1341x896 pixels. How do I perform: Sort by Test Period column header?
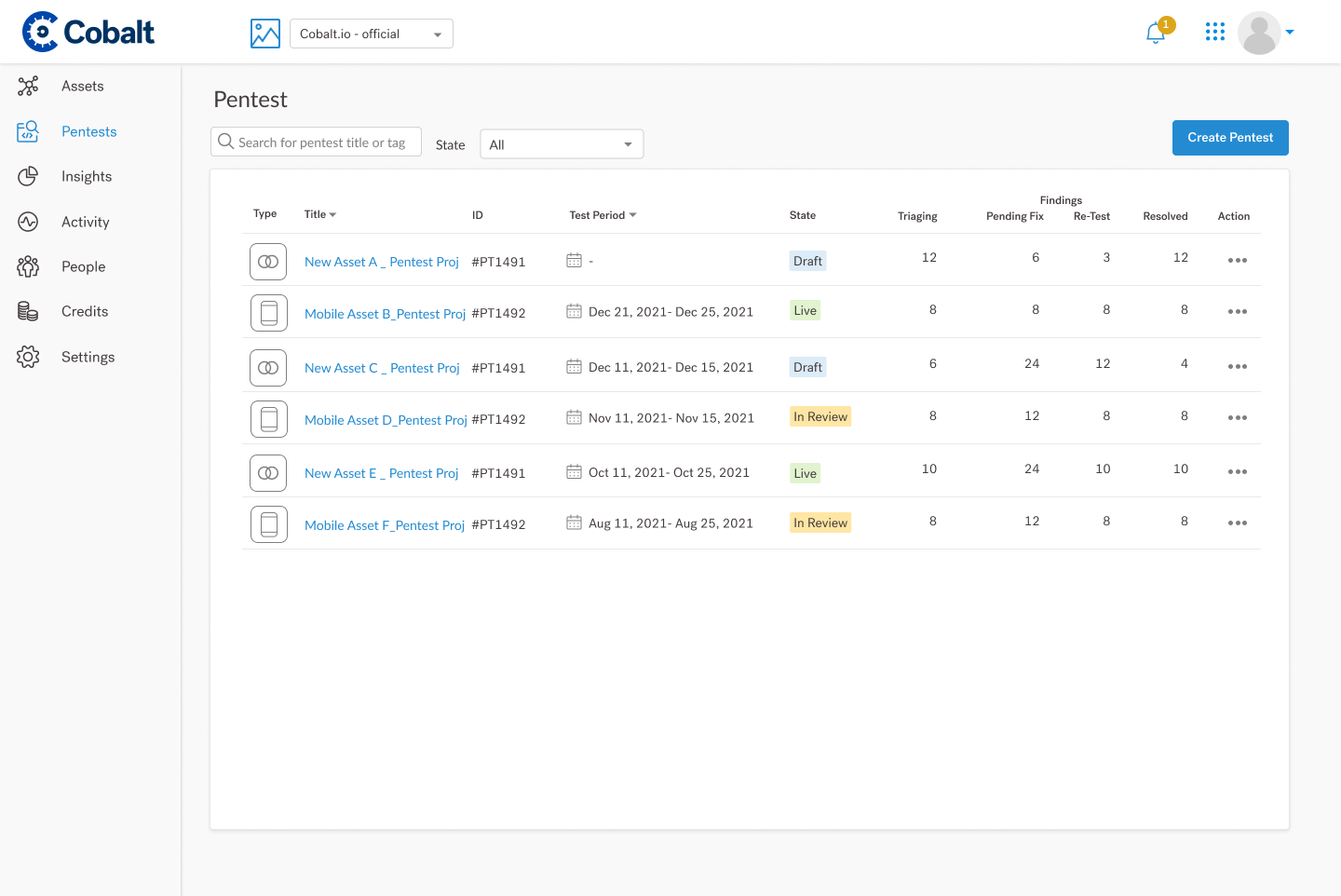pos(603,214)
